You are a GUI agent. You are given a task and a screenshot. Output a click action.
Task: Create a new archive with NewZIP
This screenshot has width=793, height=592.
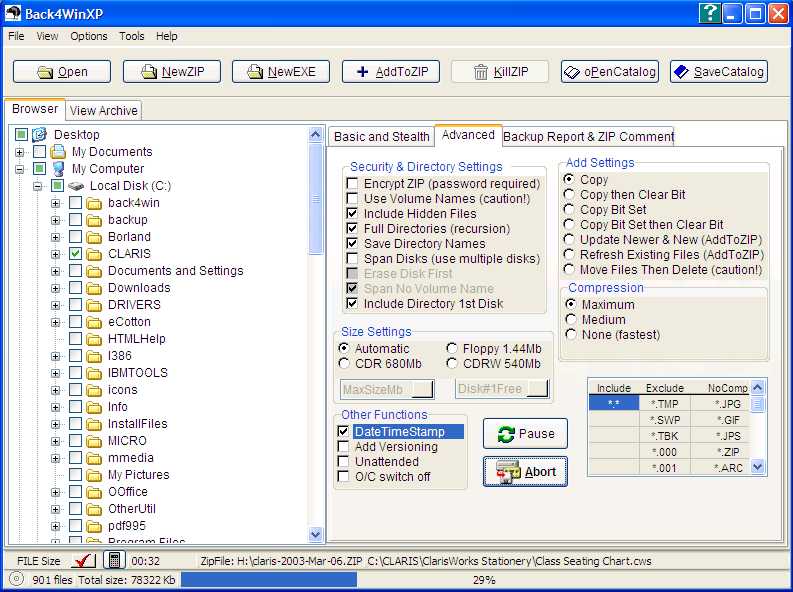click(x=172, y=72)
